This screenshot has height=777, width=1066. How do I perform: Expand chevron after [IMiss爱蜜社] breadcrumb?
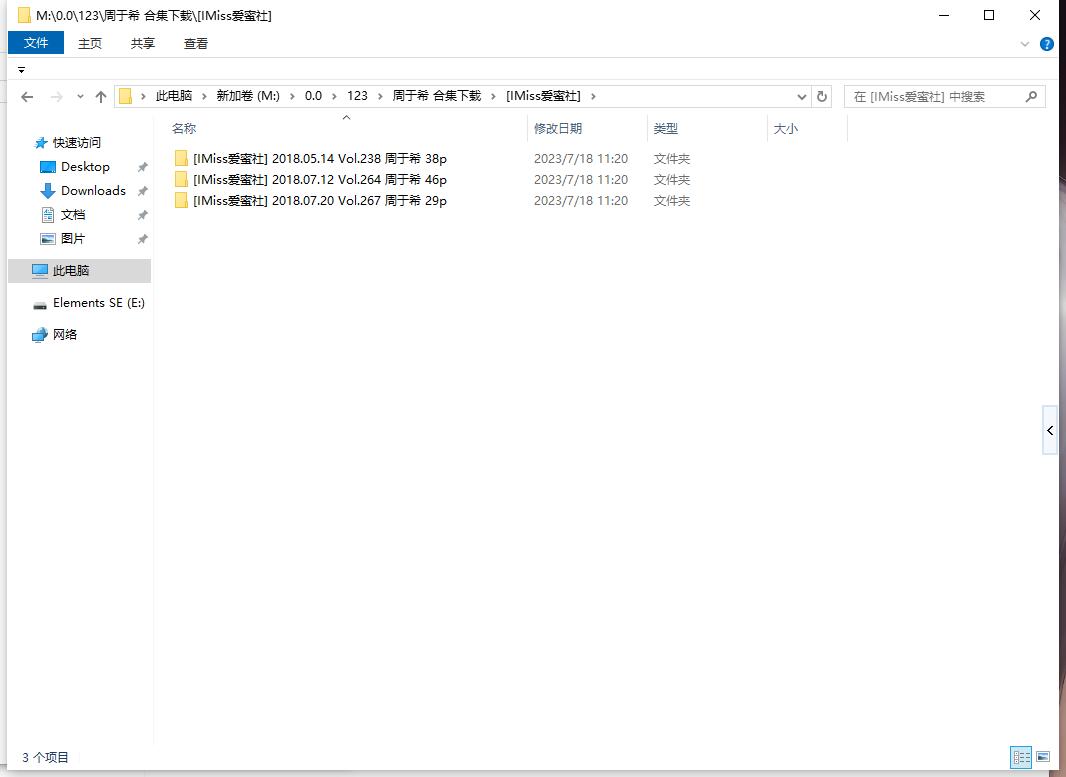click(x=594, y=97)
